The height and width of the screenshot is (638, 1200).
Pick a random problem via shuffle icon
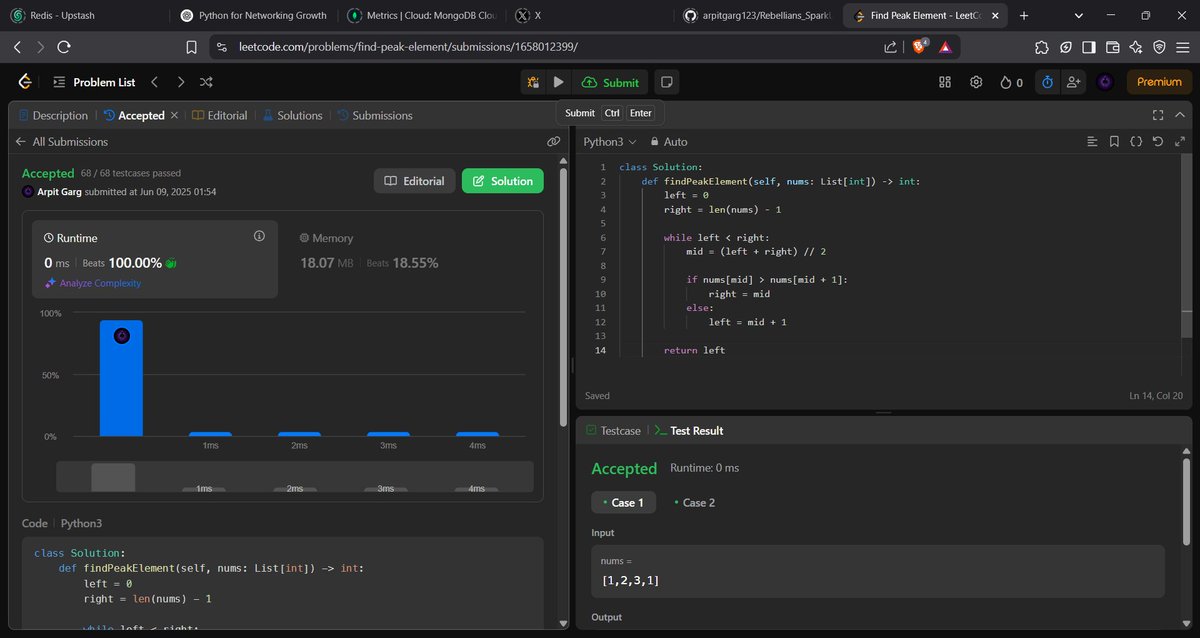click(206, 82)
